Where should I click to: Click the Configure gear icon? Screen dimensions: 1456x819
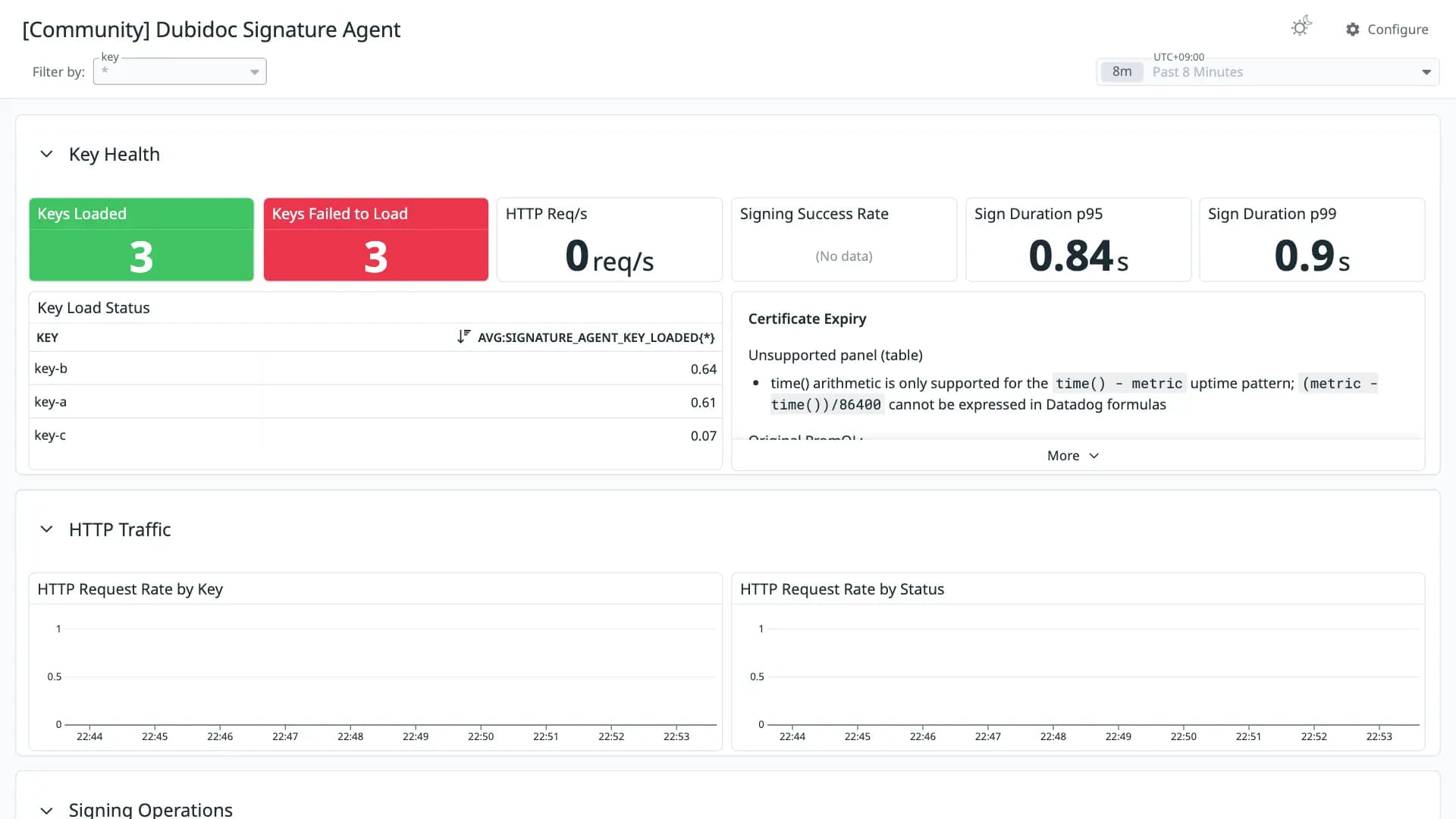click(x=1352, y=29)
